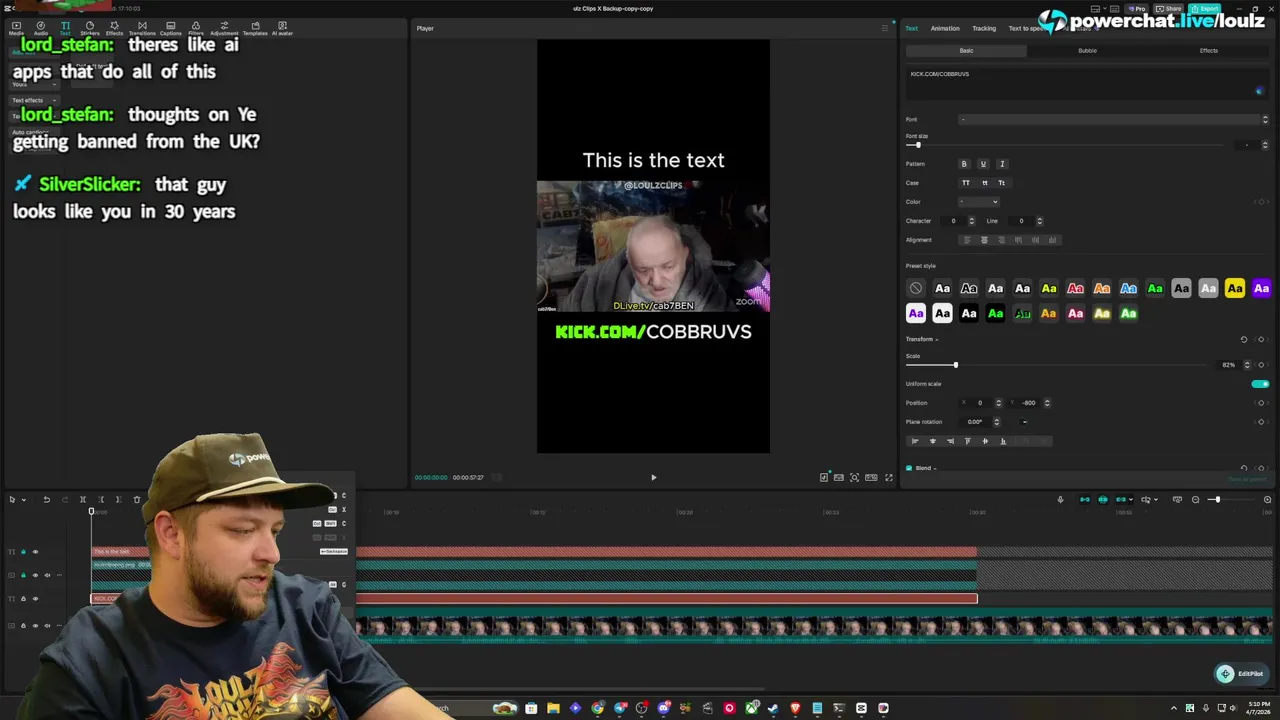Viewport: 1280px width, 720px height.
Task: Open the Font dropdown
Action: [1115, 120]
